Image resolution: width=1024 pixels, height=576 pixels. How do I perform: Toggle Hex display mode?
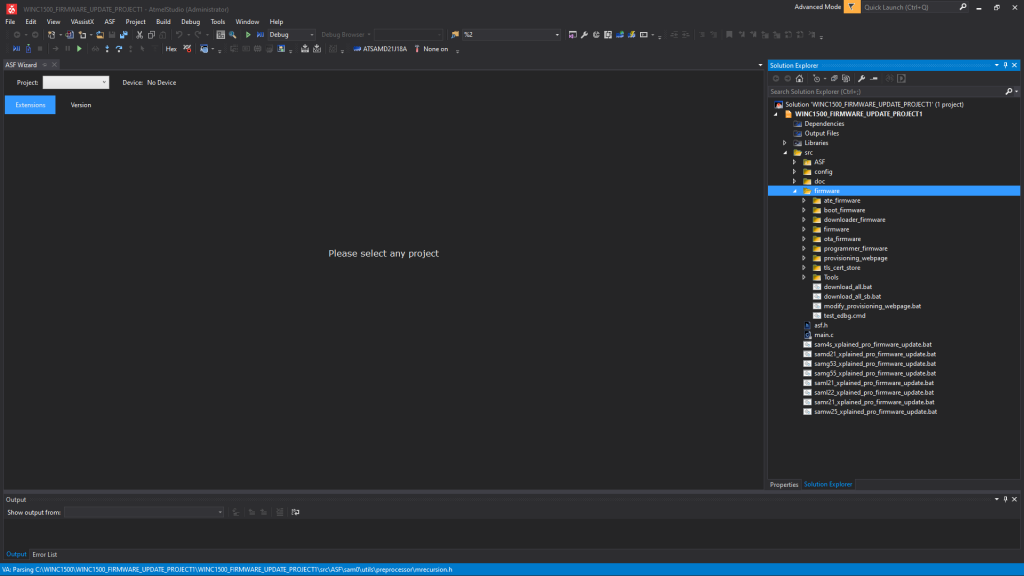(x=171, y=49)
